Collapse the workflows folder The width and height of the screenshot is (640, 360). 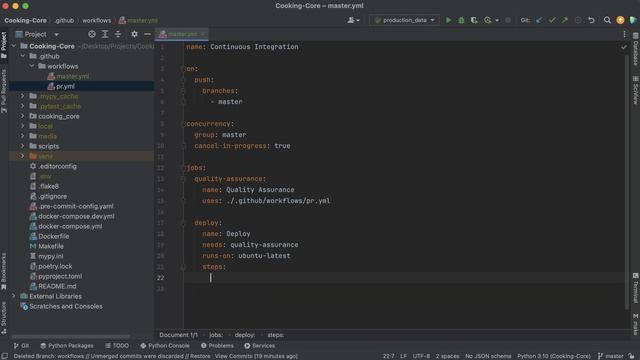pyautogui.click(x=31, y=66)
